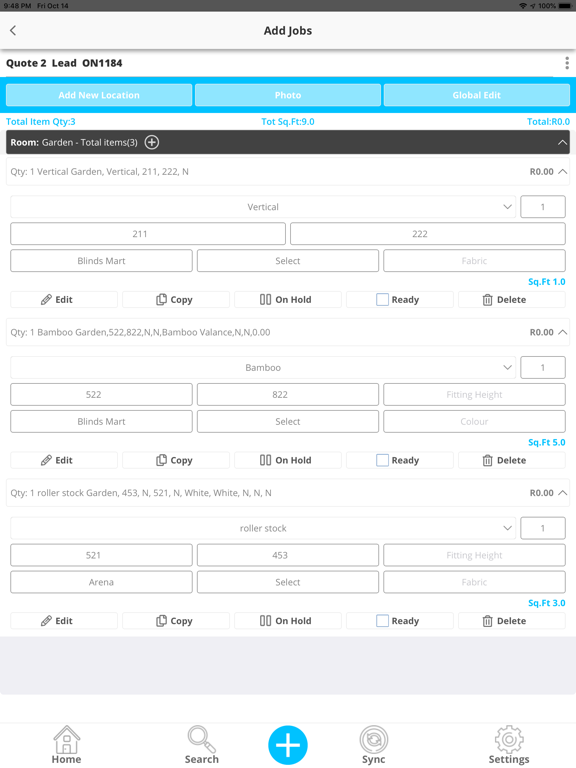The height and width of the screenshot is (768, 576).
Task: Click the Global Edit button
Action: pos(477,95)
